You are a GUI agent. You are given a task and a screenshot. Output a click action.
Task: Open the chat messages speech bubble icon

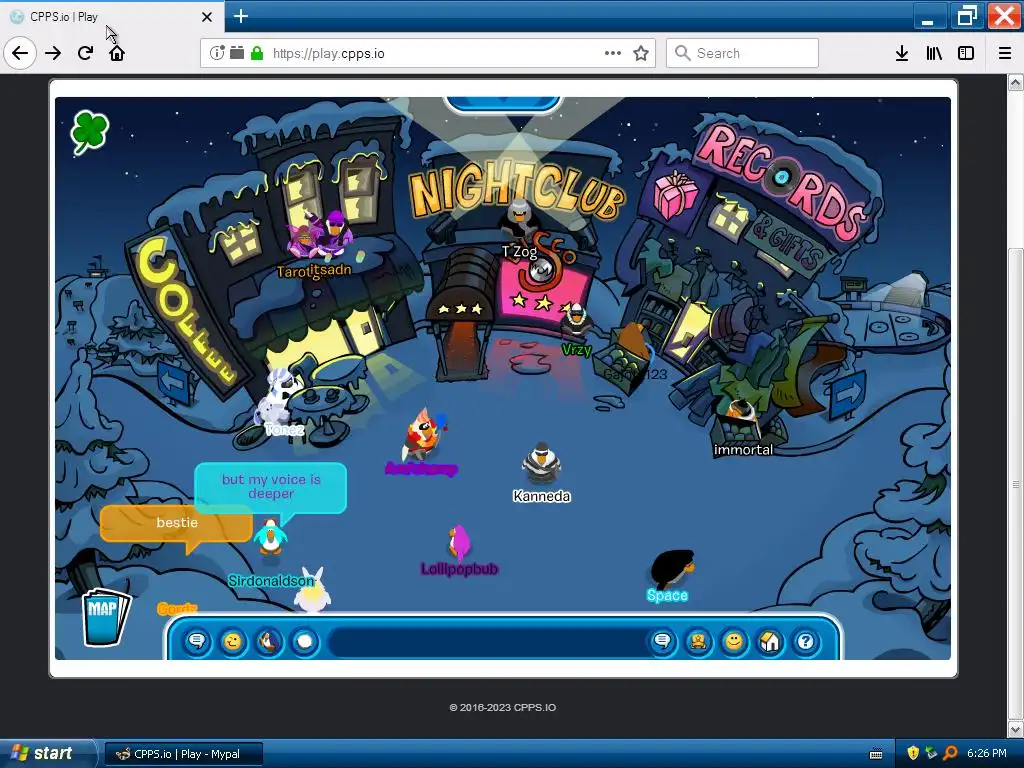coord(197,642)
